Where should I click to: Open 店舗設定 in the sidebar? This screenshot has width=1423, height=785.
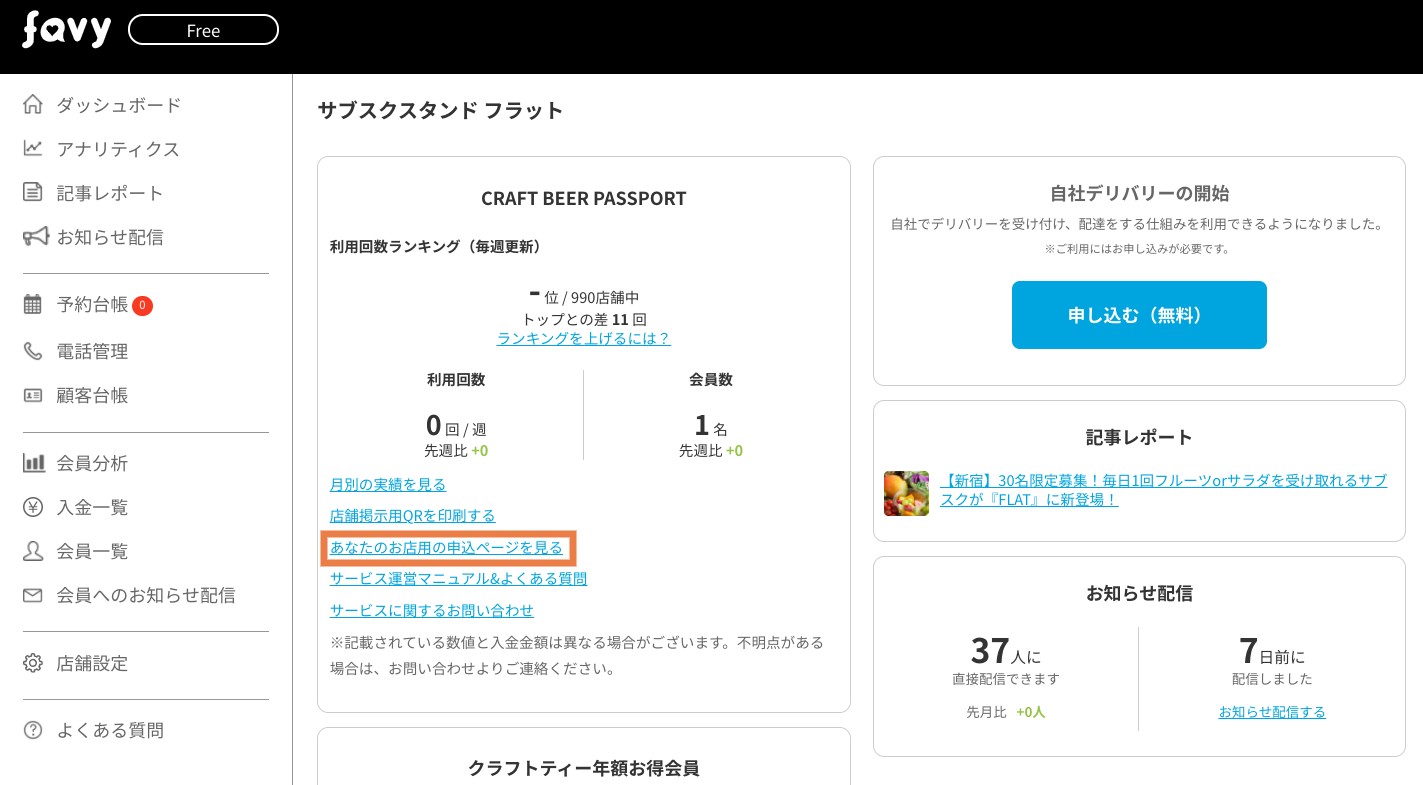(x=92, y=664)
